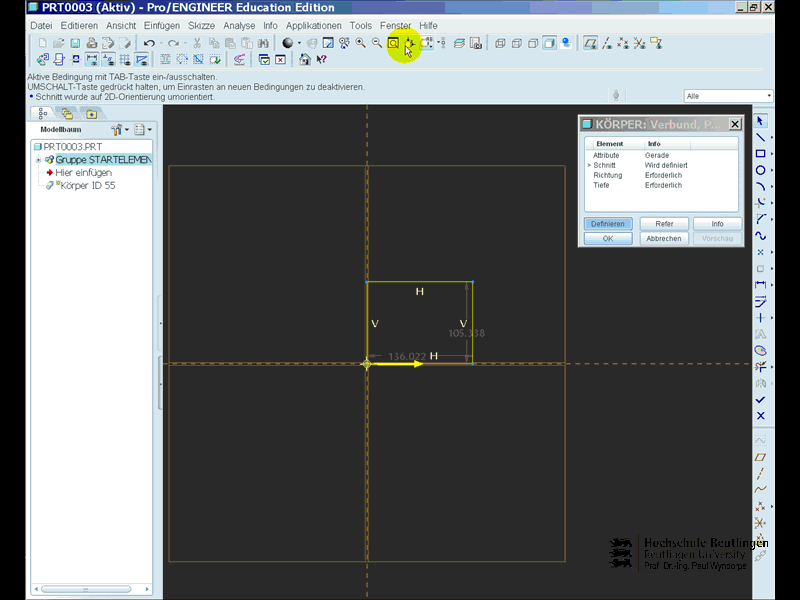
Task: Switch to shaded display mode
Action: click(549, 43)
